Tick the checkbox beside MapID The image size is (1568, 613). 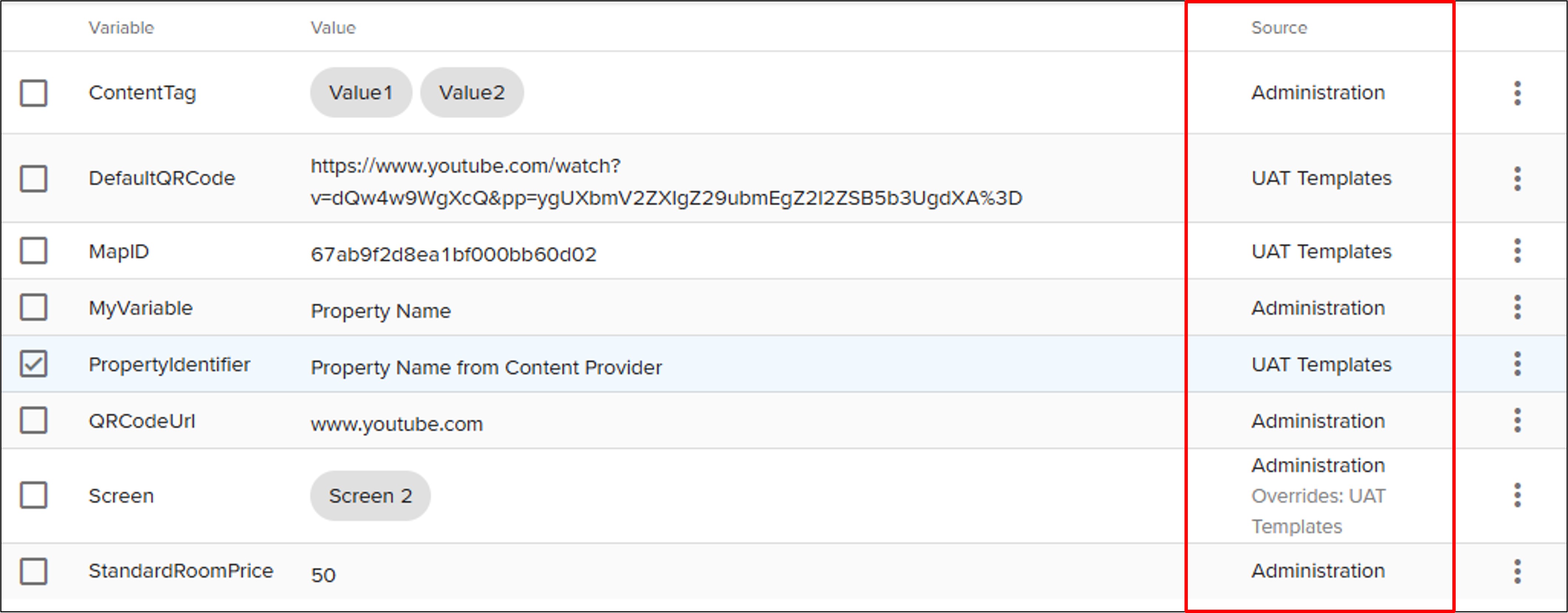[x=34, y=250]
